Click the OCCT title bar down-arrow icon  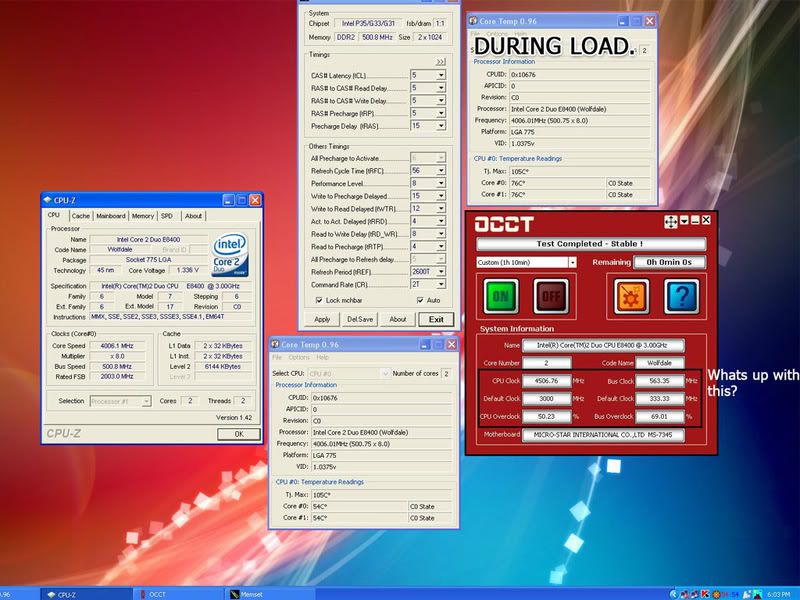684,220
